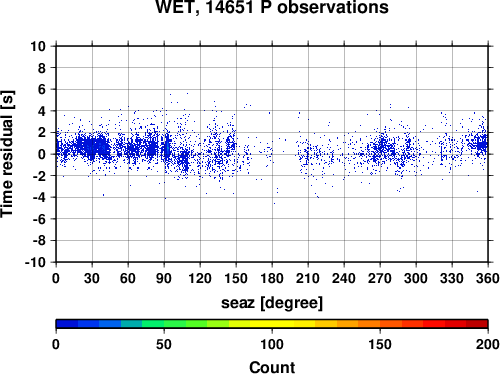Click the y-axis tick label 0
This screenshot has height=374, width=500.
[42, 154]
